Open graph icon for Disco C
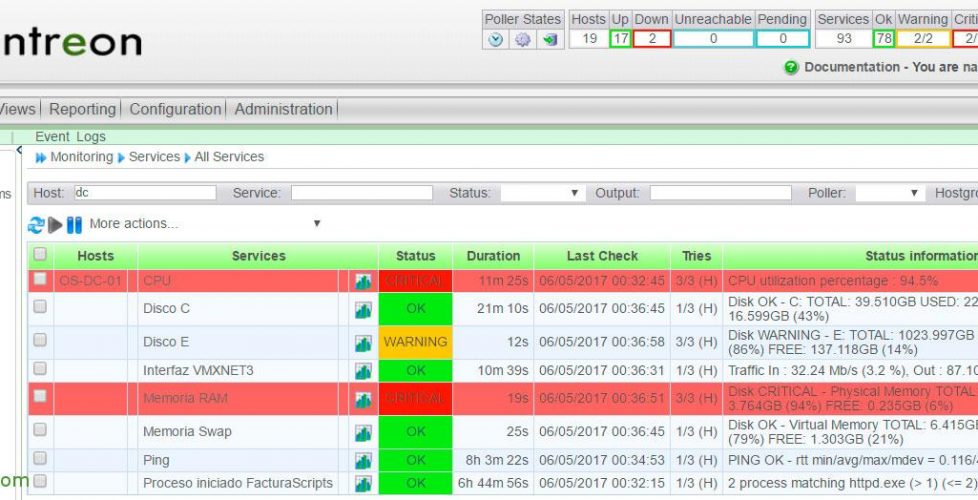The width and height of the screenshot is (978, 500). click(x=363, y=309)
